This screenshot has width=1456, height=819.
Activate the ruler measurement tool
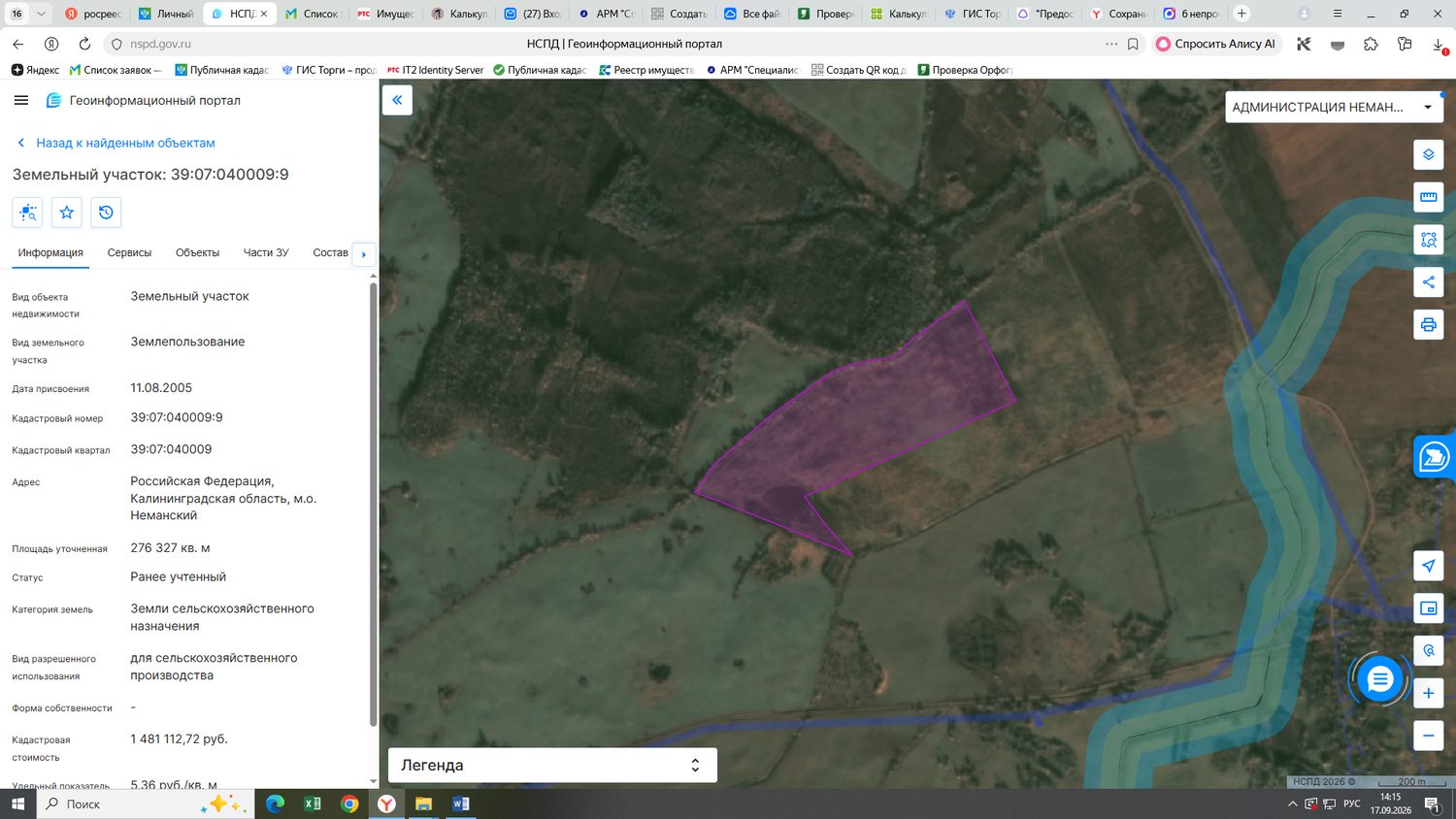click(x=1428, y=197)
